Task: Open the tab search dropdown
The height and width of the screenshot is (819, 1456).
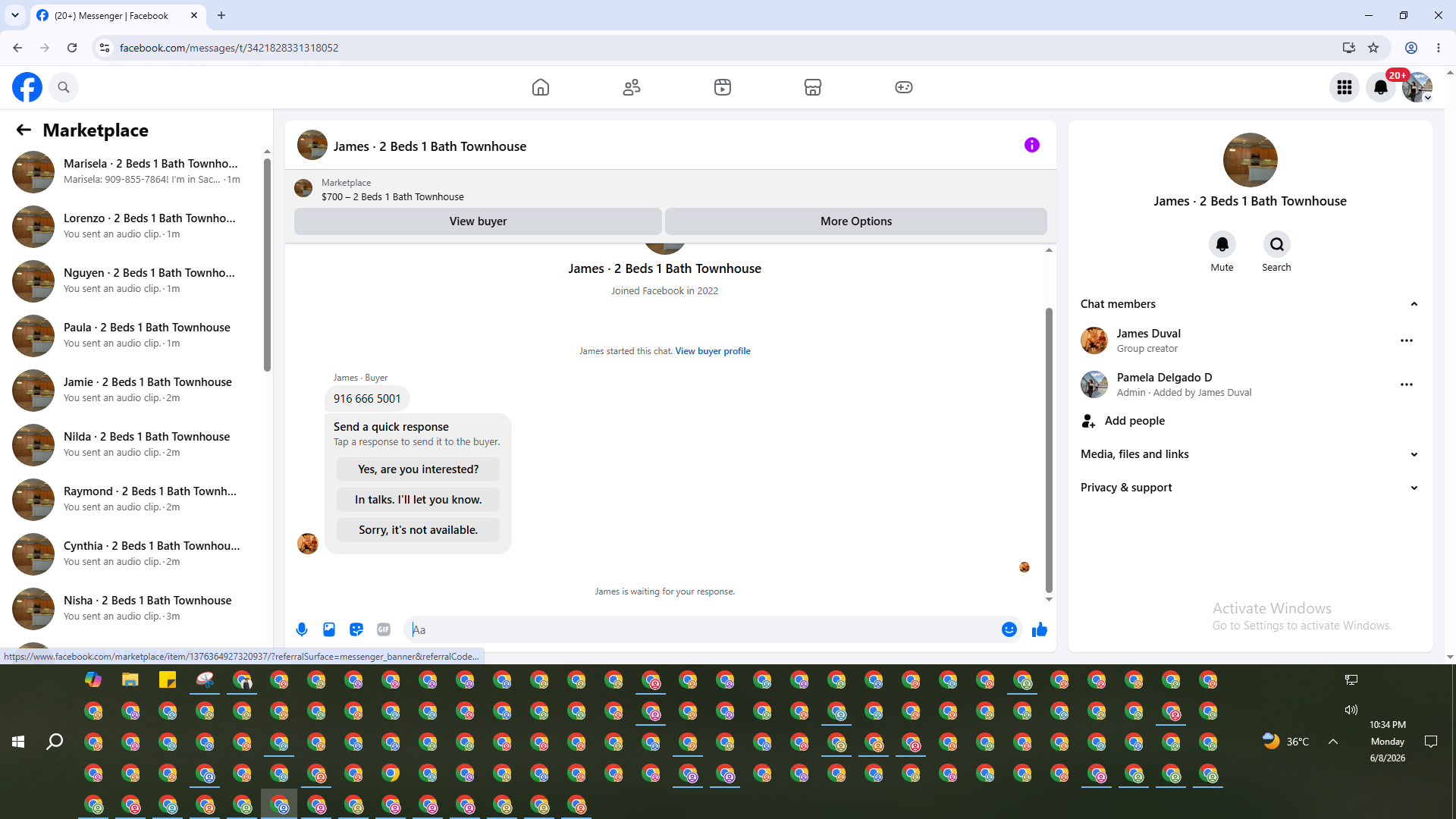Action: (x=15, y=15)
